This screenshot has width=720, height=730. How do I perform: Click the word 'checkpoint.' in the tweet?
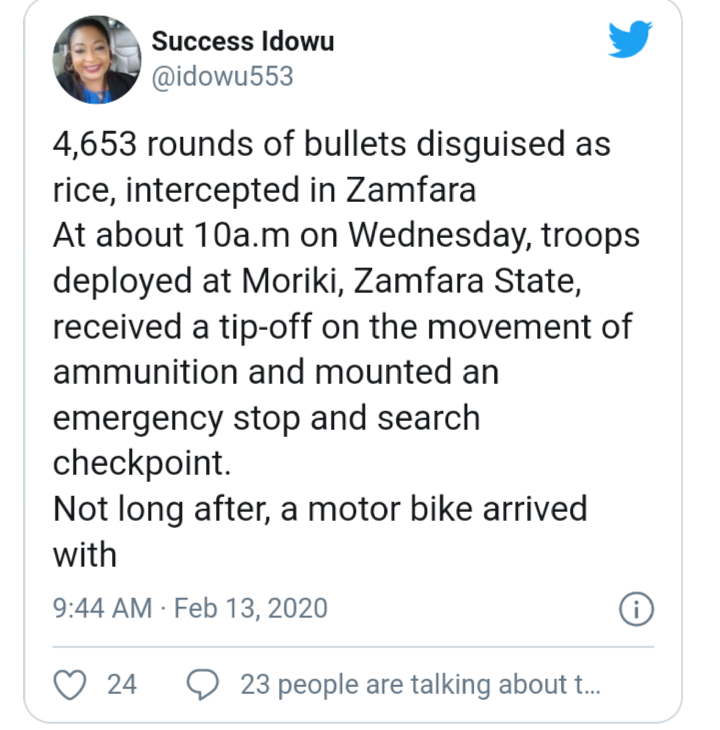[x=134, y=463]
